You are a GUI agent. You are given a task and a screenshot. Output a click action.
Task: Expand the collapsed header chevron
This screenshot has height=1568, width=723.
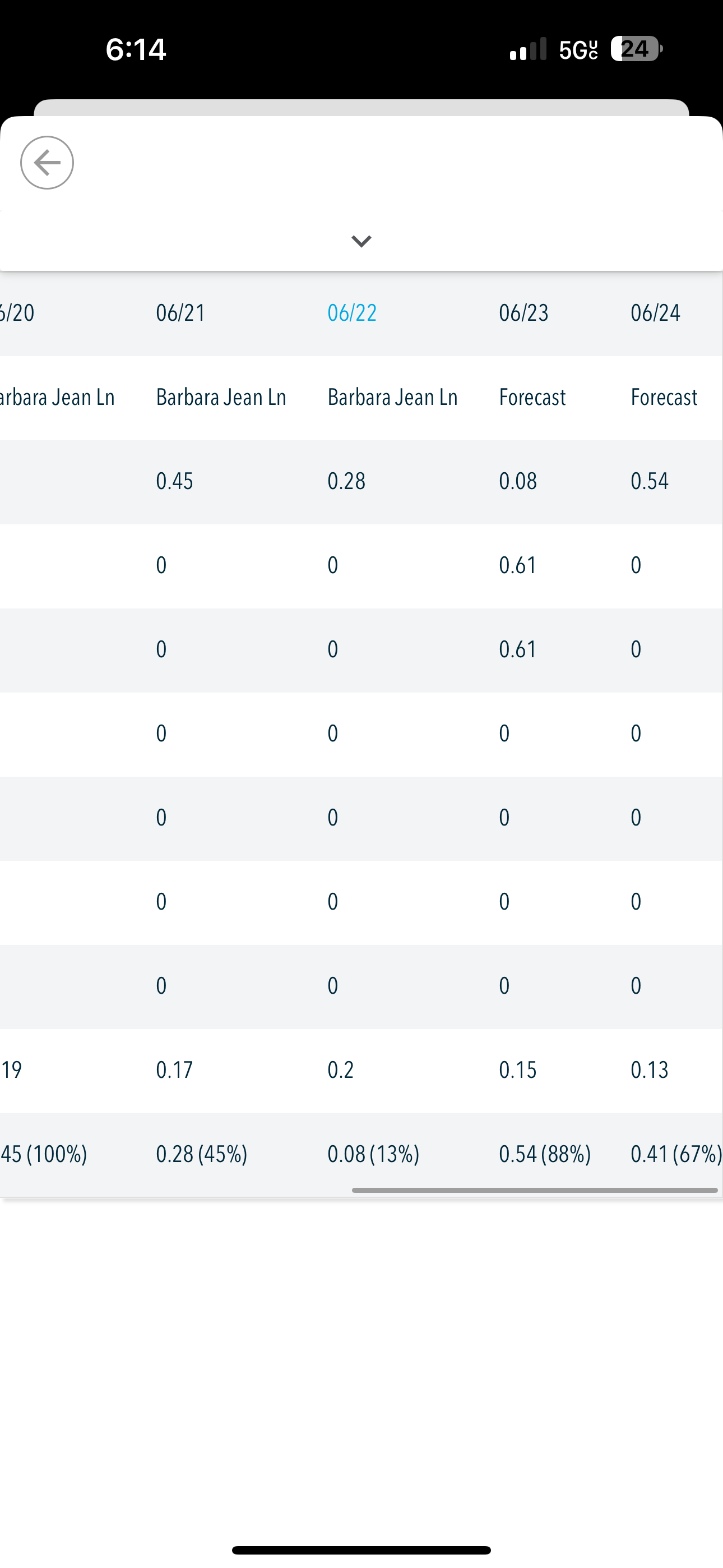coord(361,241)
